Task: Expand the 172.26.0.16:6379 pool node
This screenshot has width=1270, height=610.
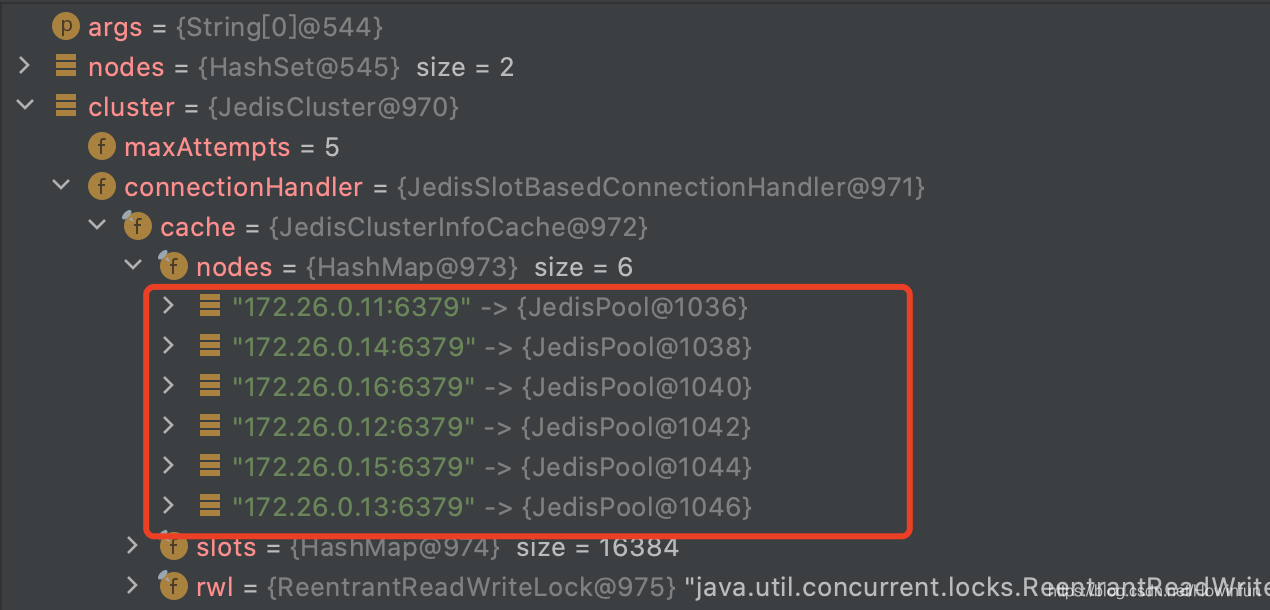Action: tap(170, 386)
